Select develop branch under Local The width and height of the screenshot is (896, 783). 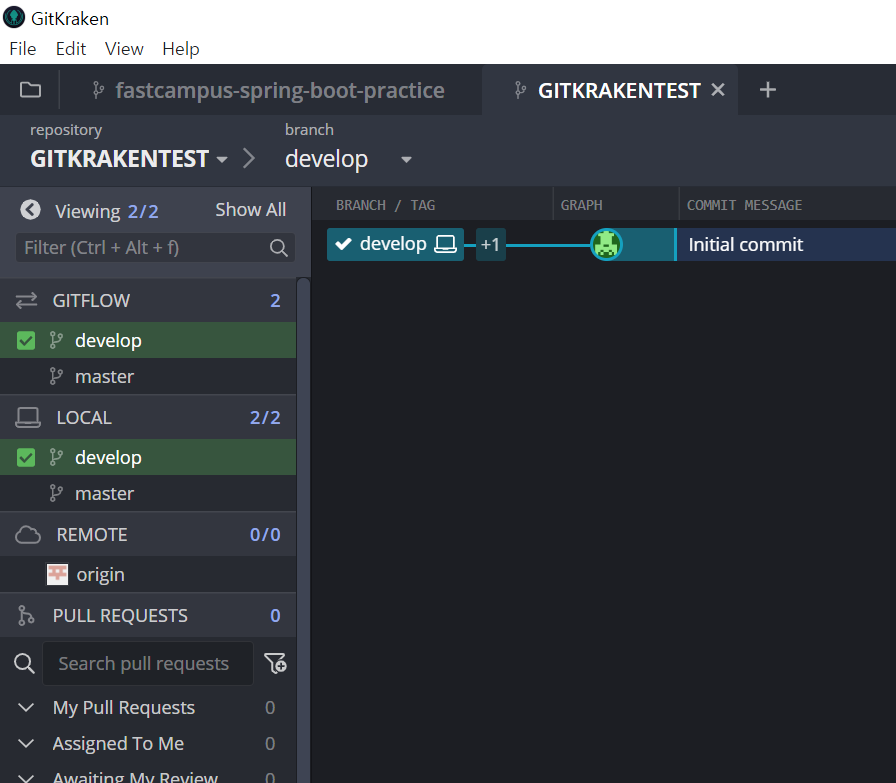148,457
